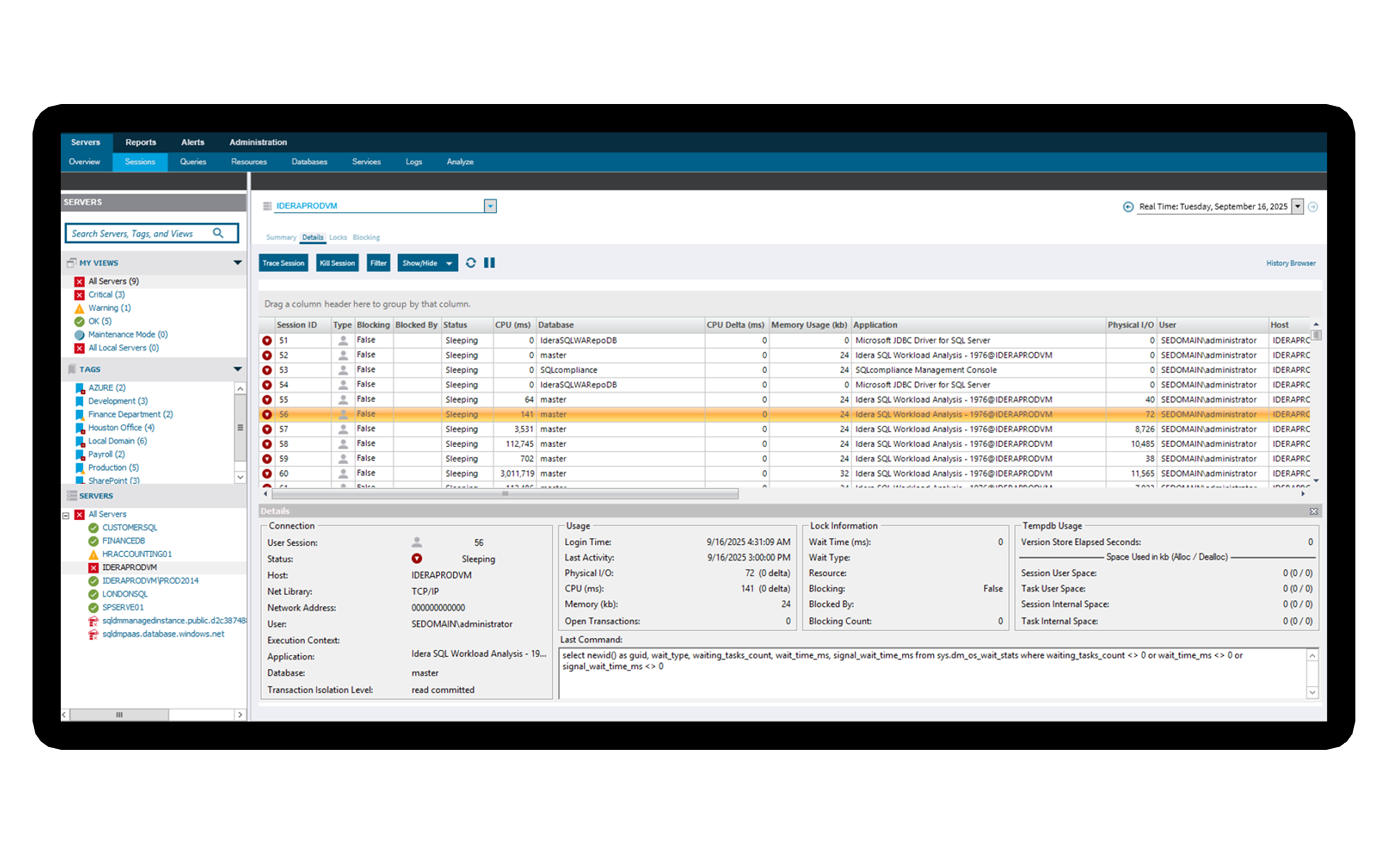Switch to the Databases tab
The width and height of the screenshot is (1400, 853).
coord(310,162)
